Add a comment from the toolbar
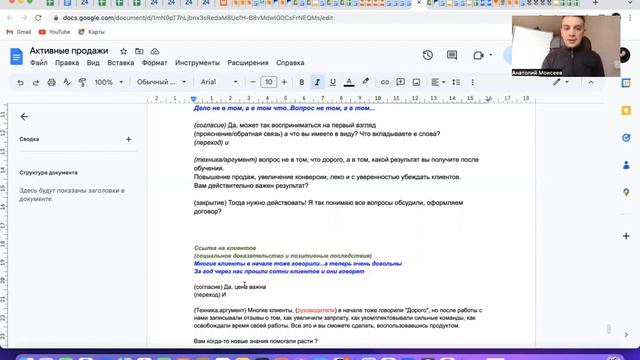This screenshot has height=360, width=640. point(400,82)
